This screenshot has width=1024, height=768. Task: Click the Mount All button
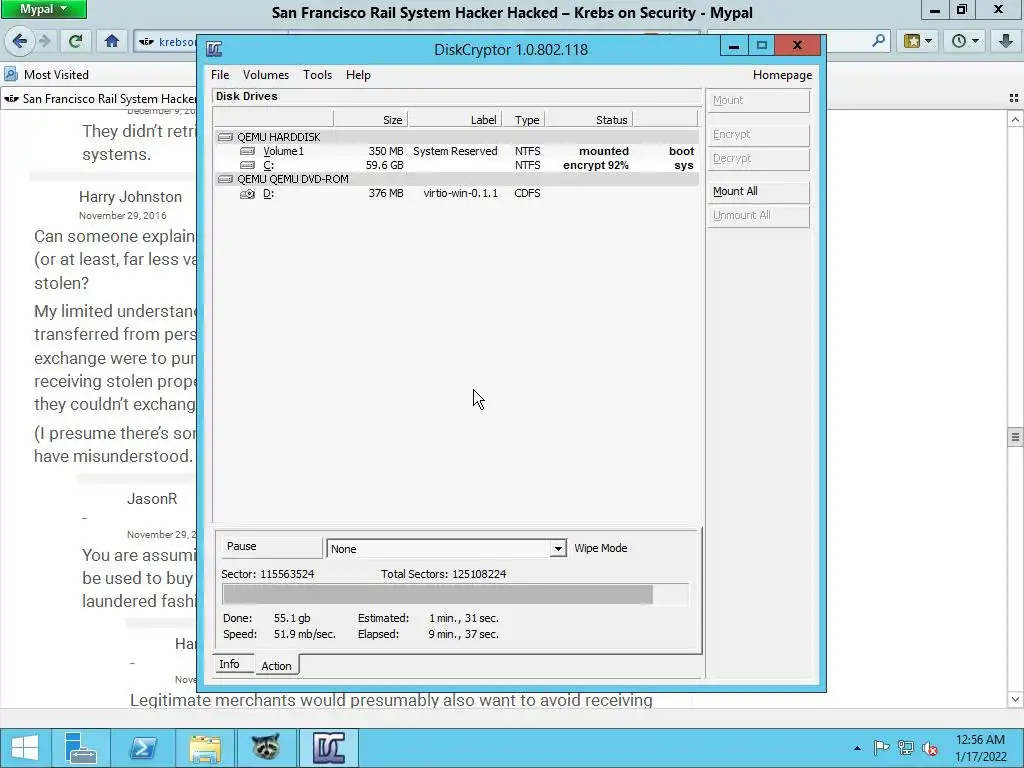[758, 191]
